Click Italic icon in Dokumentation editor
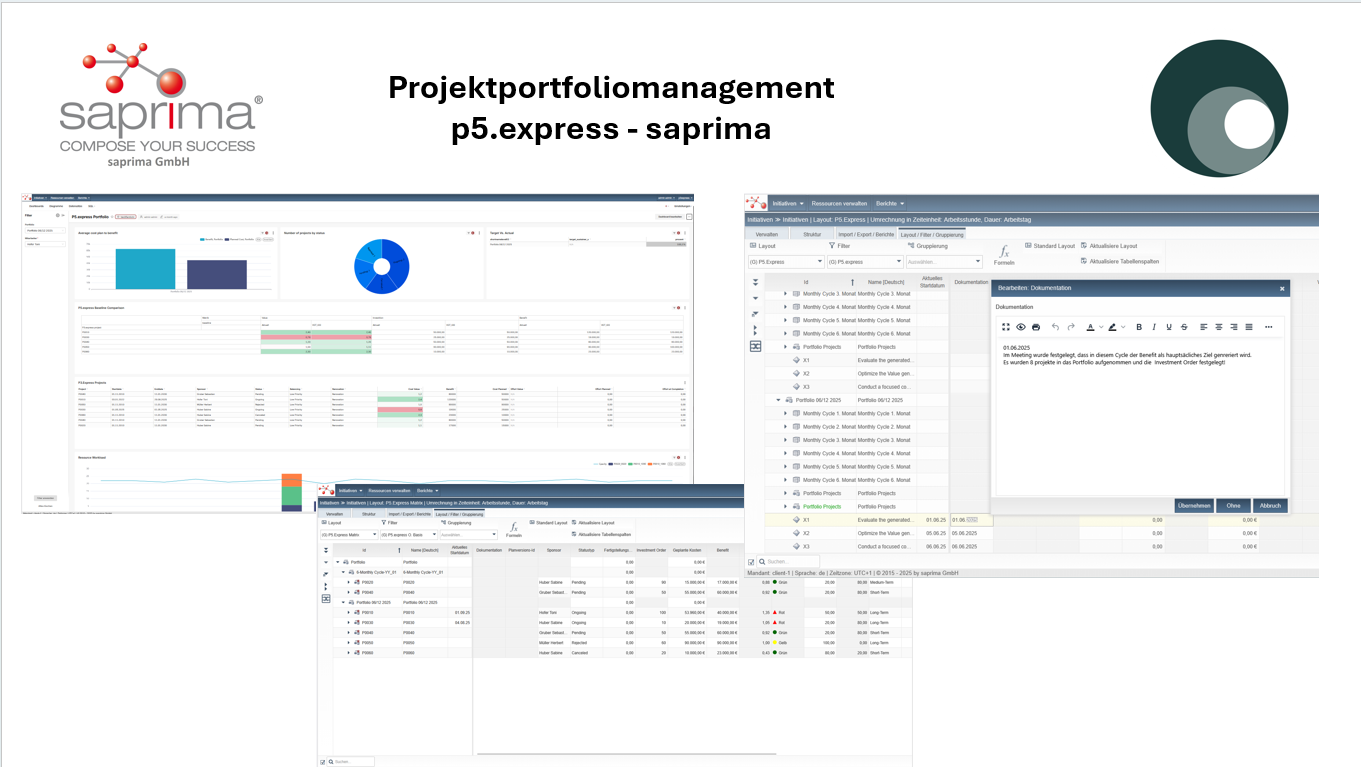 pyautogui.click(x=1153, y=326)
